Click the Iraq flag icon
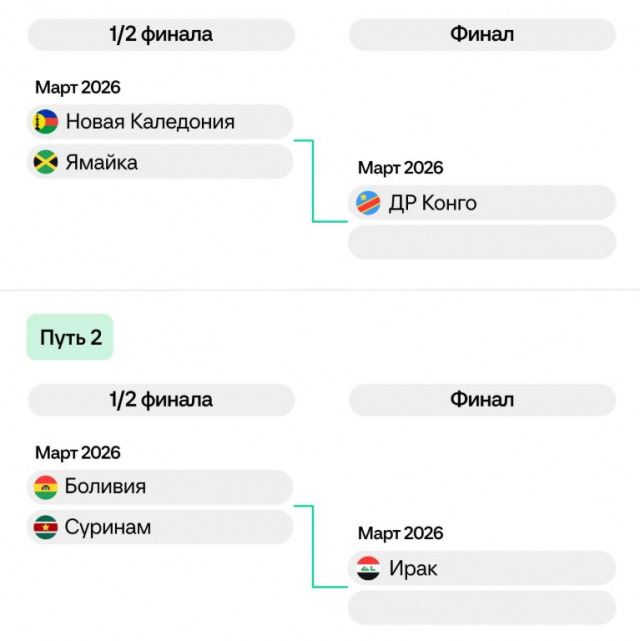The width and height of the screenshot is (640, 641). 368,568
